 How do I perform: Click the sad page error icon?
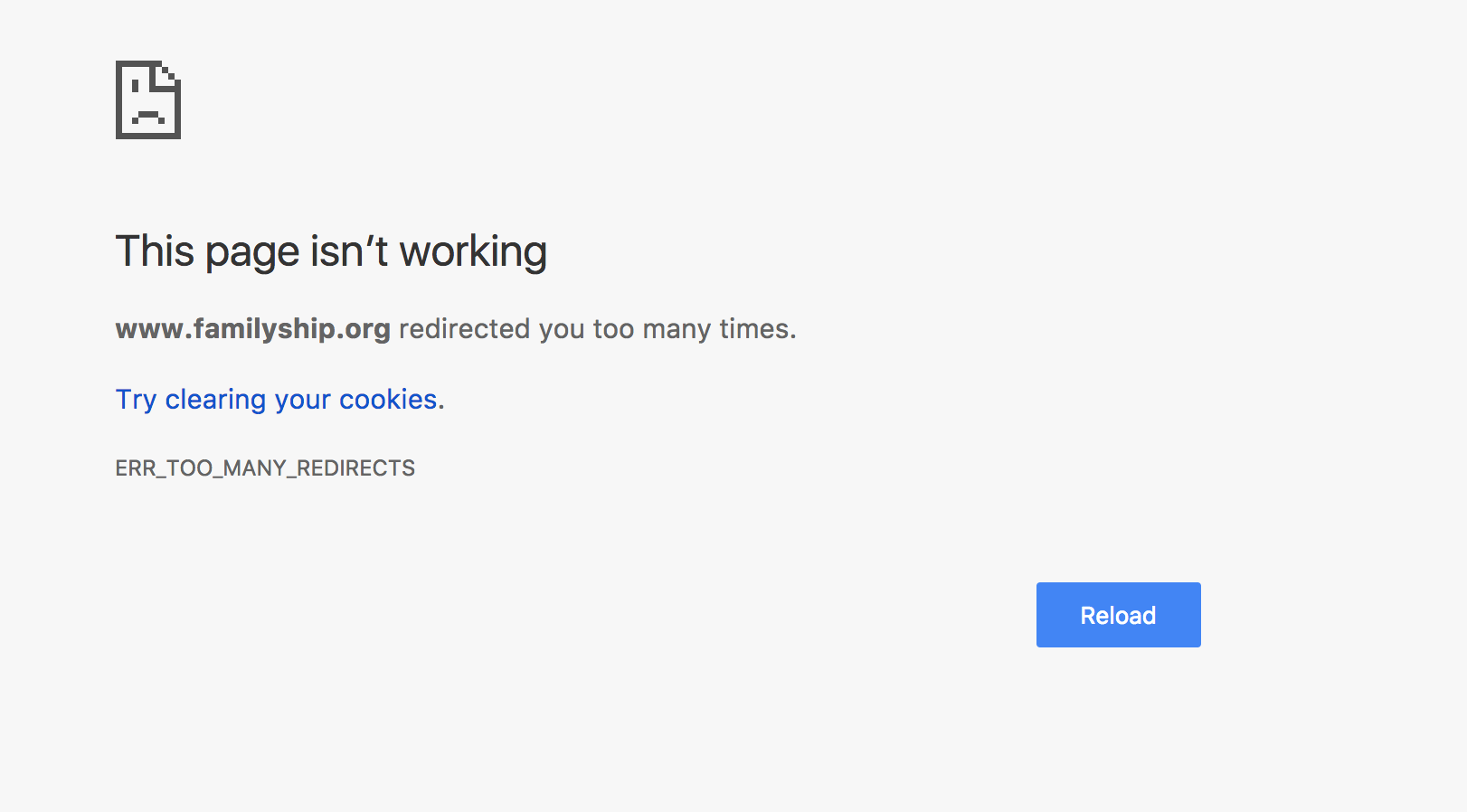point(148,100)
